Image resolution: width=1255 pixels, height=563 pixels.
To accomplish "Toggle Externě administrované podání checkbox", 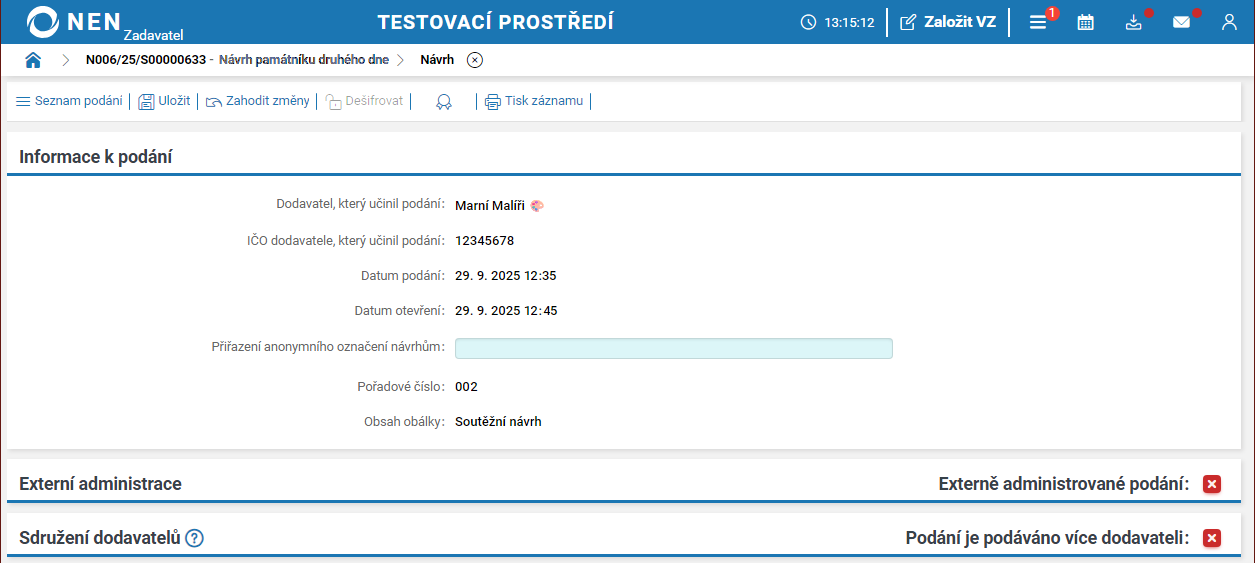I will (1212, 484).
